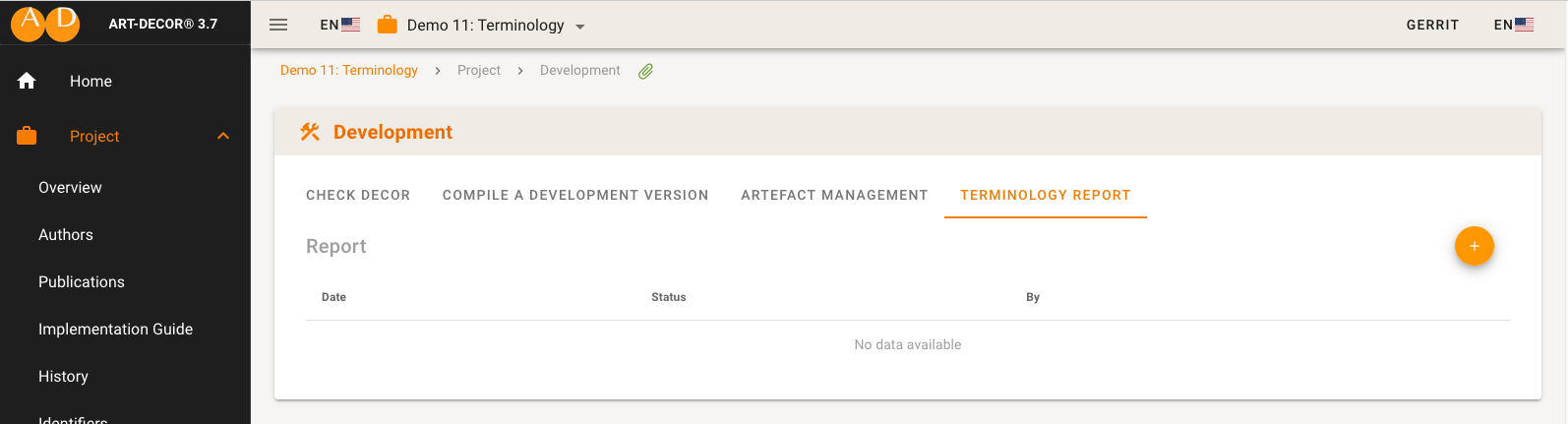Open Implementation Guide in sidebar
1568x424 pixels.
coord(115,329)
